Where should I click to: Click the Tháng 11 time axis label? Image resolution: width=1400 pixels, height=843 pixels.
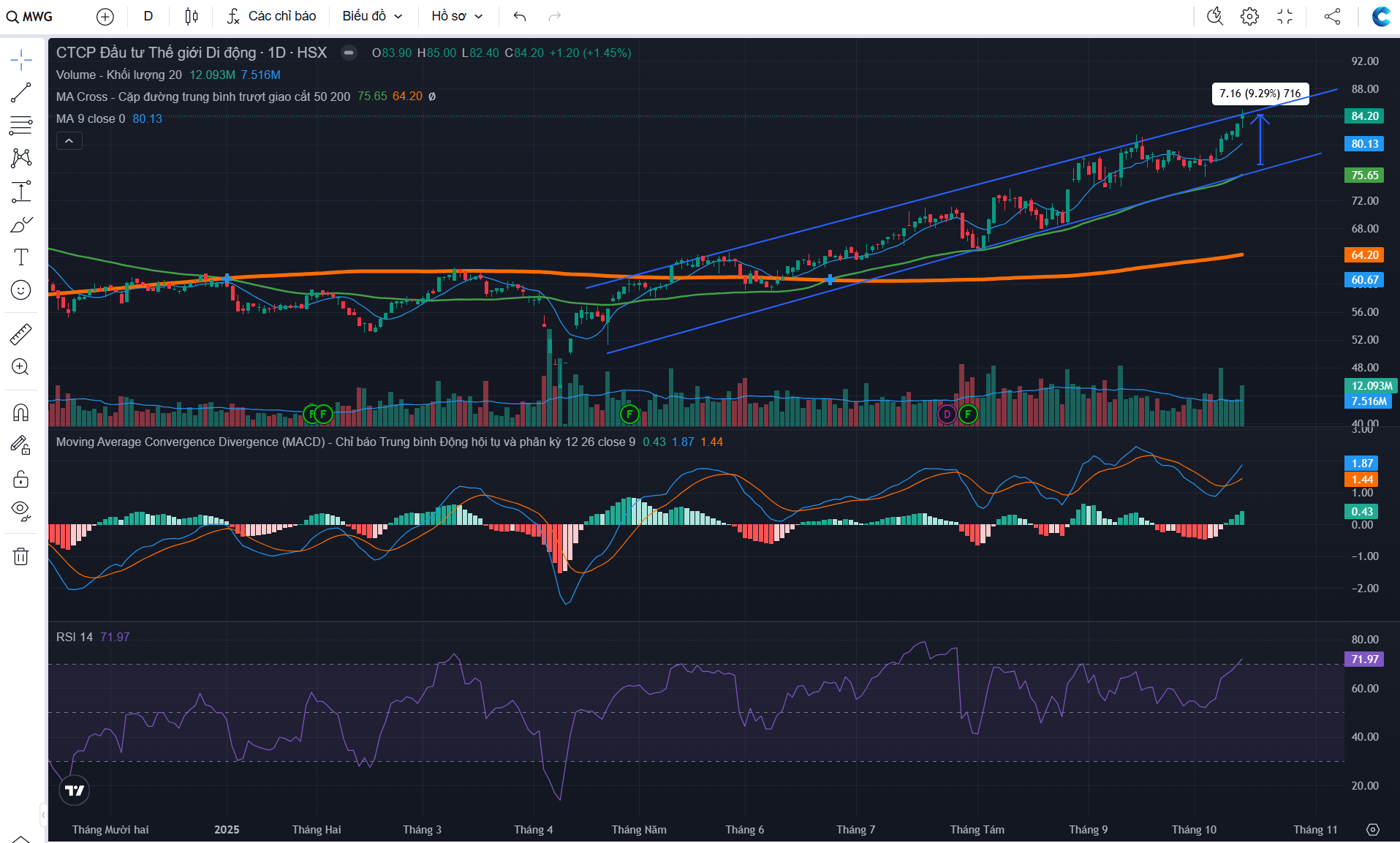[1315, 830]
